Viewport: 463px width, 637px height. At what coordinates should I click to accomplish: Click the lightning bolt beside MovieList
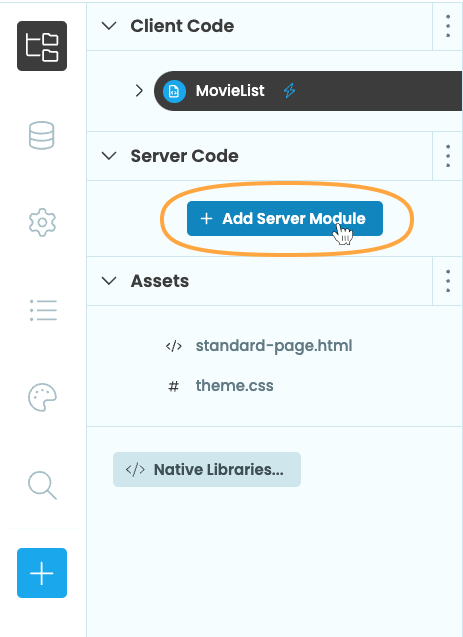click(289, 91)
